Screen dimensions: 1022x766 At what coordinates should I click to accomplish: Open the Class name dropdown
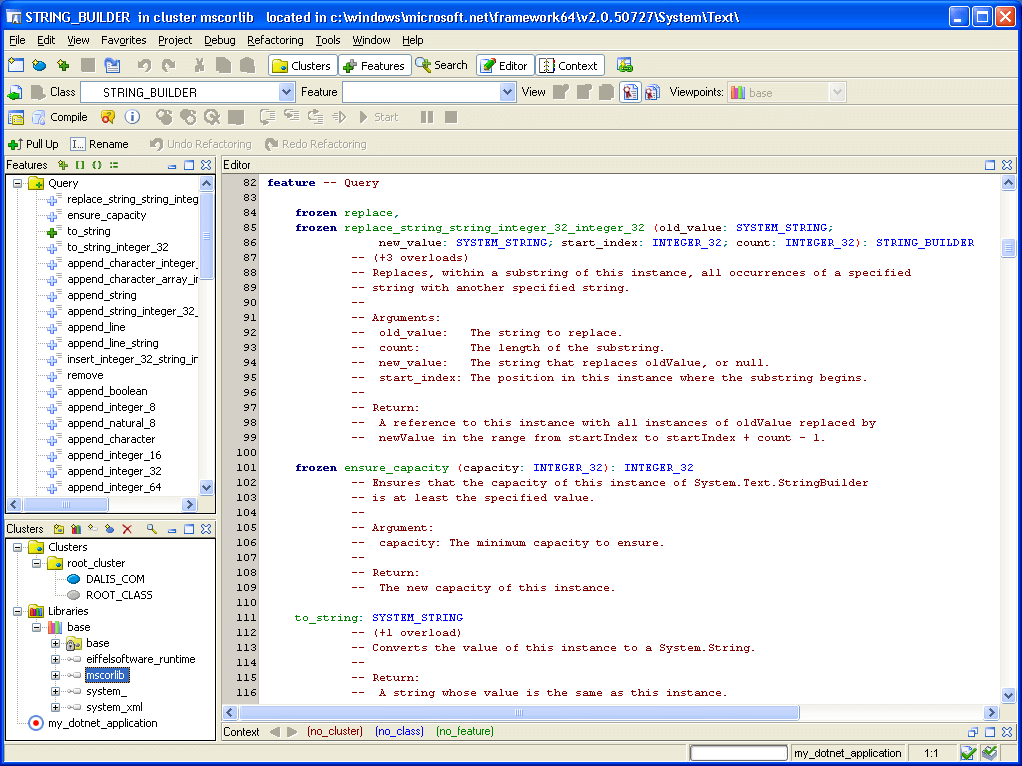[287, 92]
